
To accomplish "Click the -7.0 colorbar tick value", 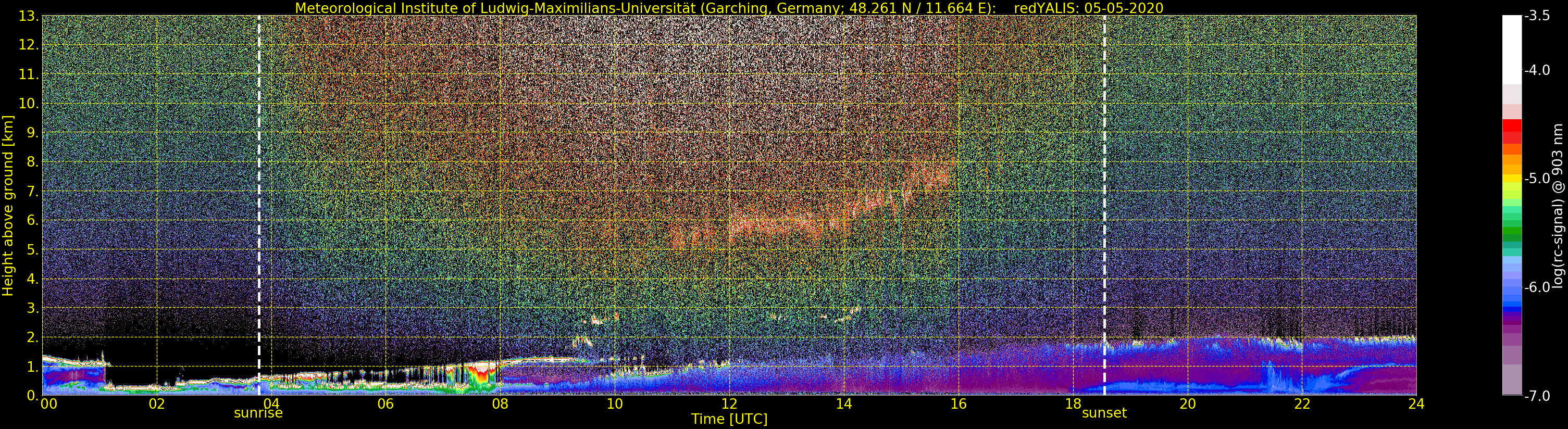I will coord(1536,396).
